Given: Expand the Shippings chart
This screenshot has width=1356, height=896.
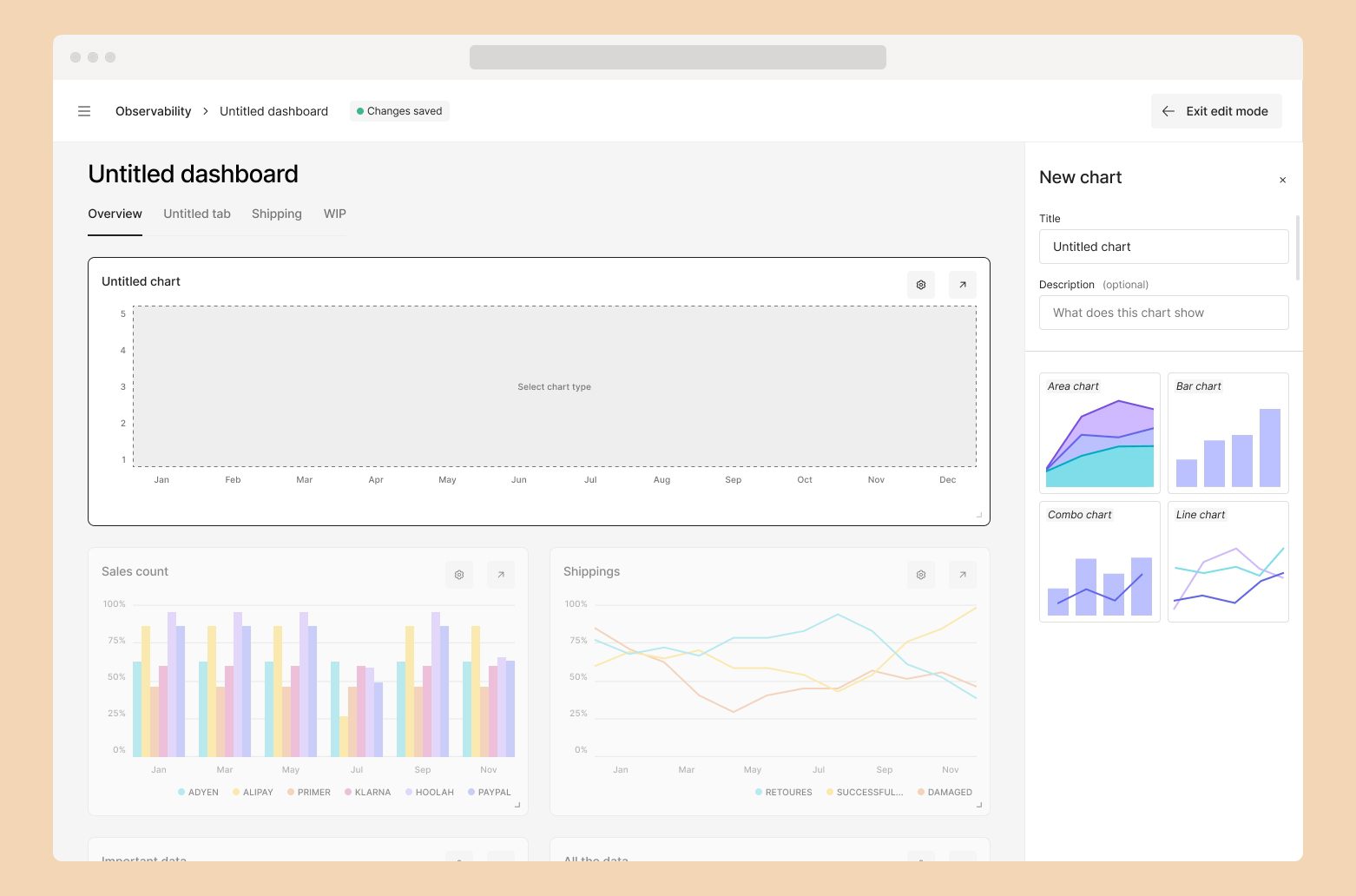Looking at the screenshot, I should point(962,575).
